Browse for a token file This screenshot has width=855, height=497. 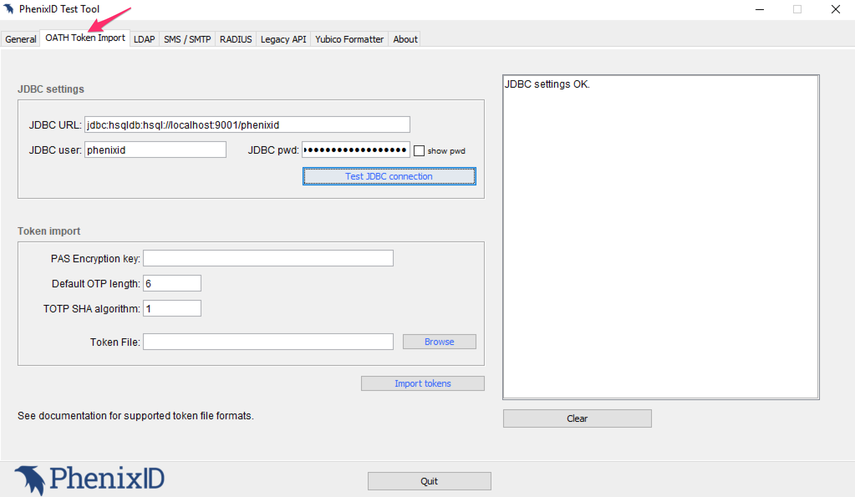pyautogui.click(x=439, y=342)
